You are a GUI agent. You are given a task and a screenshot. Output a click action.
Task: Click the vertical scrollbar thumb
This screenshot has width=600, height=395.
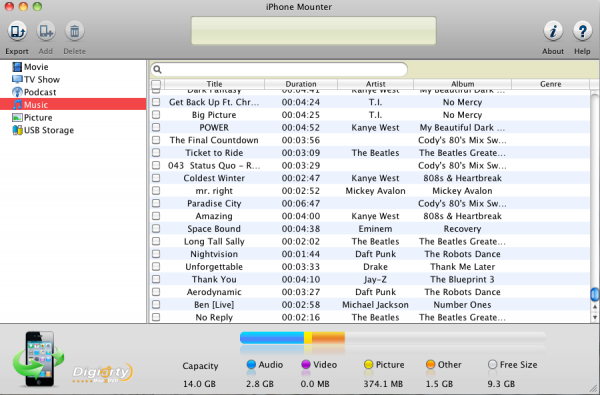point(595,294)
